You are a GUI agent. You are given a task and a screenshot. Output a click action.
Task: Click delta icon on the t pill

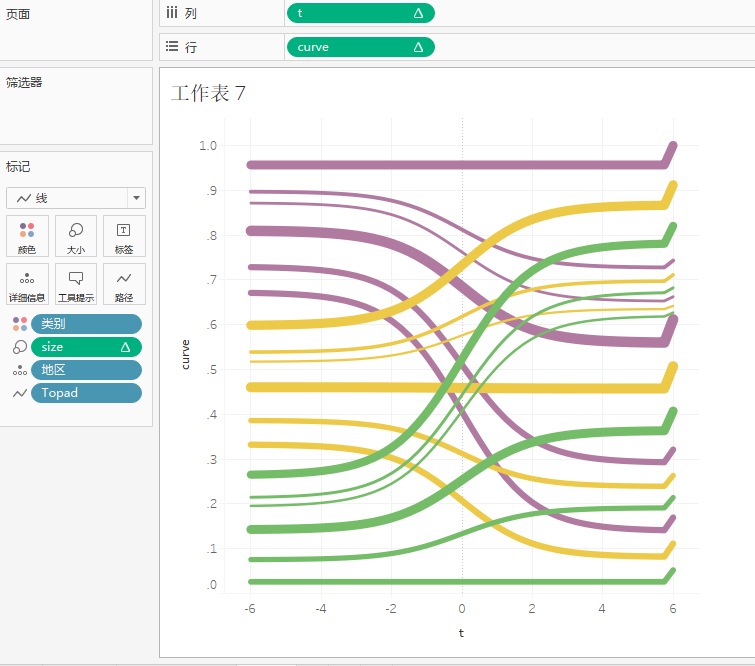[x=418, y=13]
